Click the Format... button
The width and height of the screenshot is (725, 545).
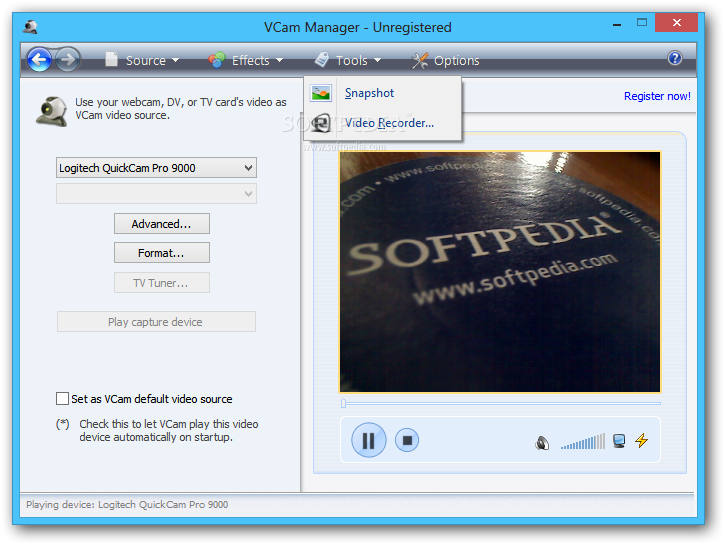(x=161, y=253)
